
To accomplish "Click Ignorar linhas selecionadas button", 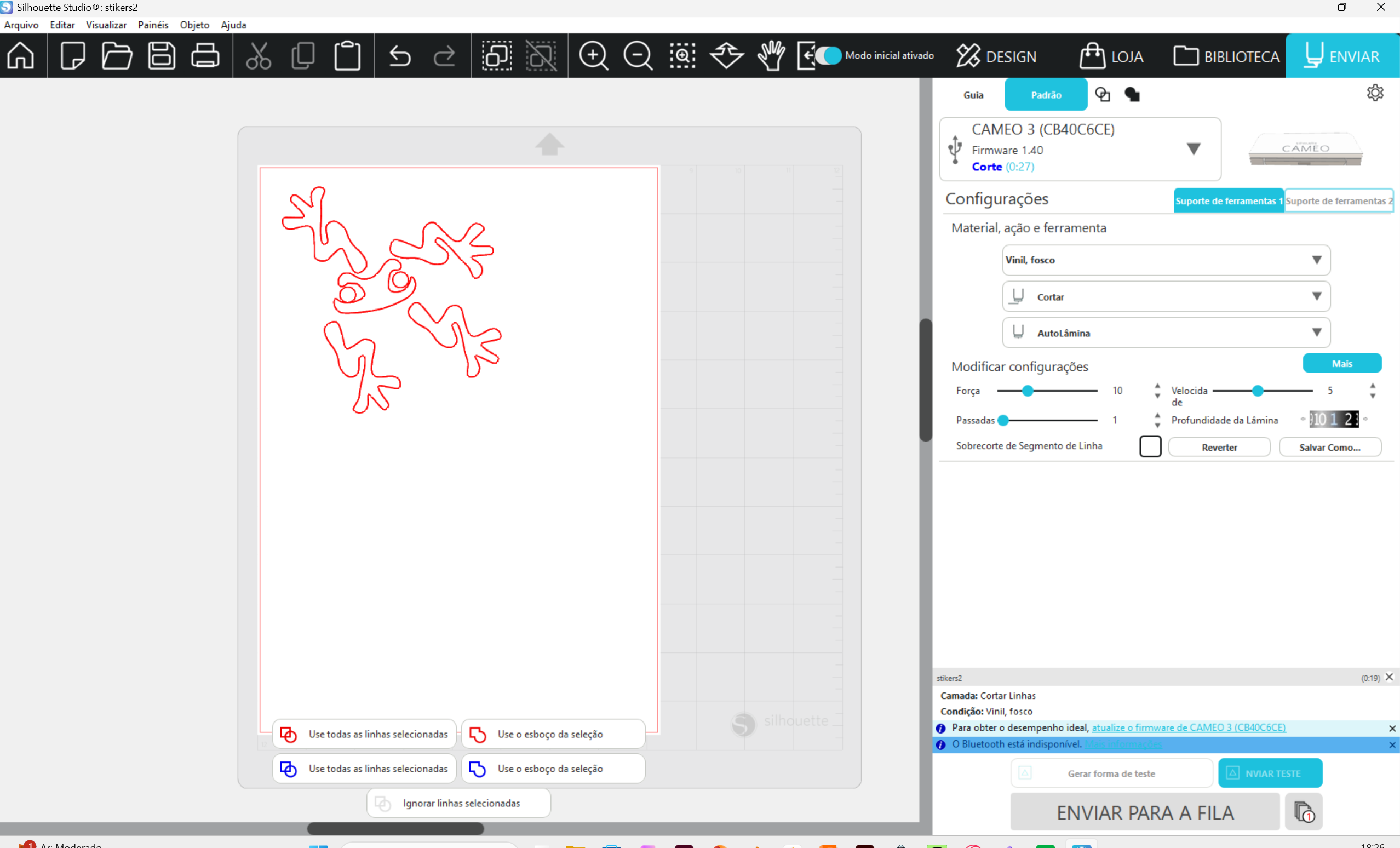I will [x=459, y=803].
